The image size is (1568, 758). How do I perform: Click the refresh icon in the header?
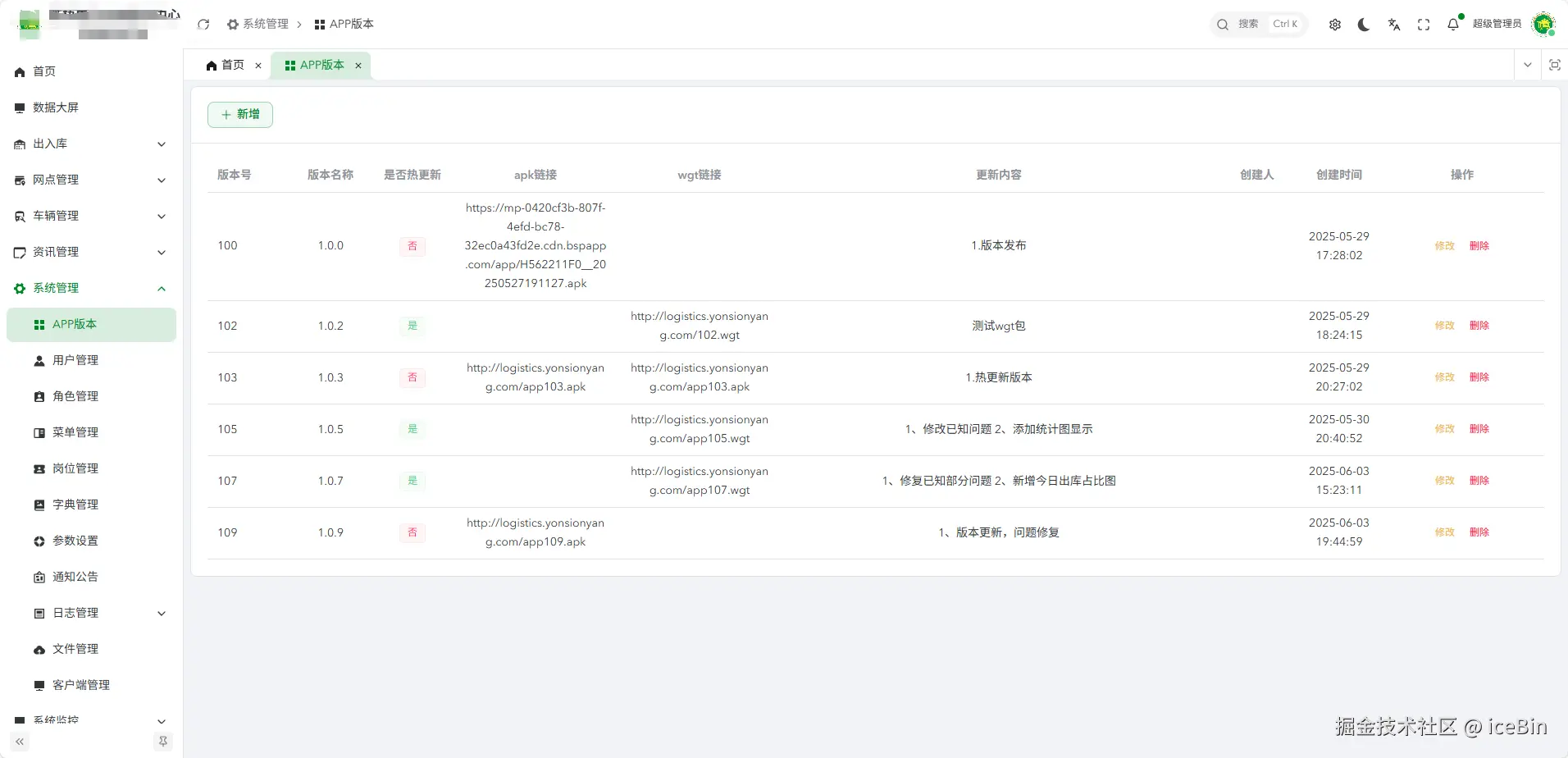point(203,25)
